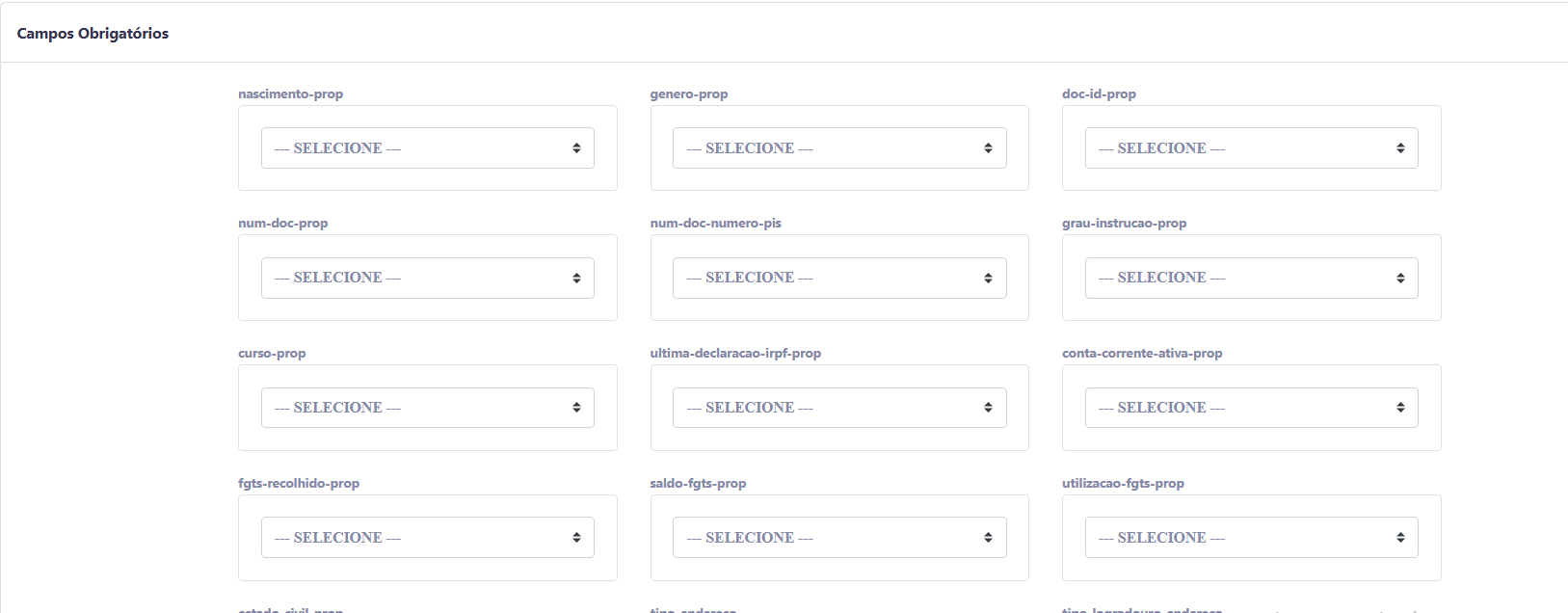Open the grau-instrucao-prop dropdown
This screenshot has height=613, width=1568.
(1251, 278)
